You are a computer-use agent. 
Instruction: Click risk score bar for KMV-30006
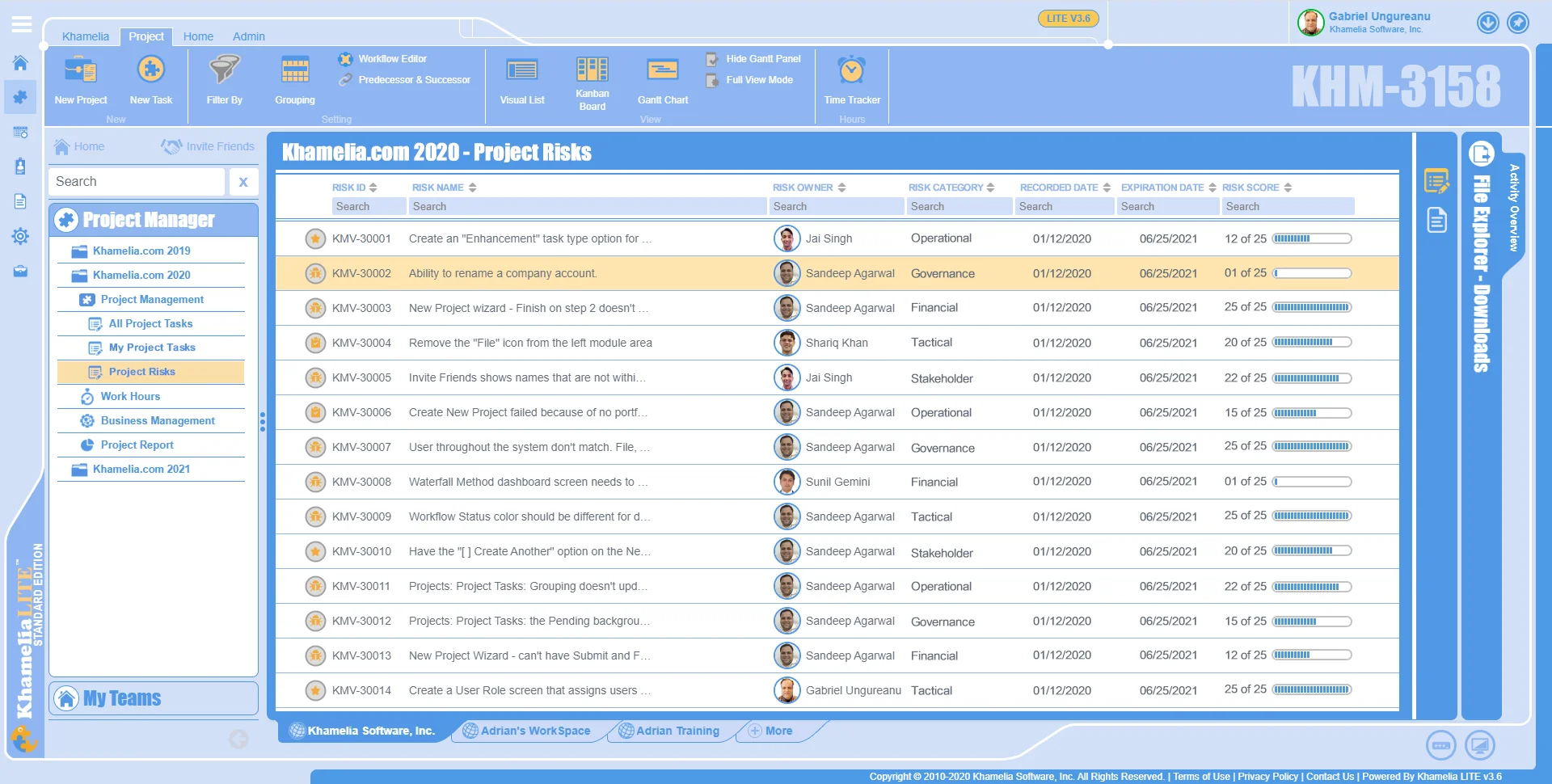point(1311,413)
